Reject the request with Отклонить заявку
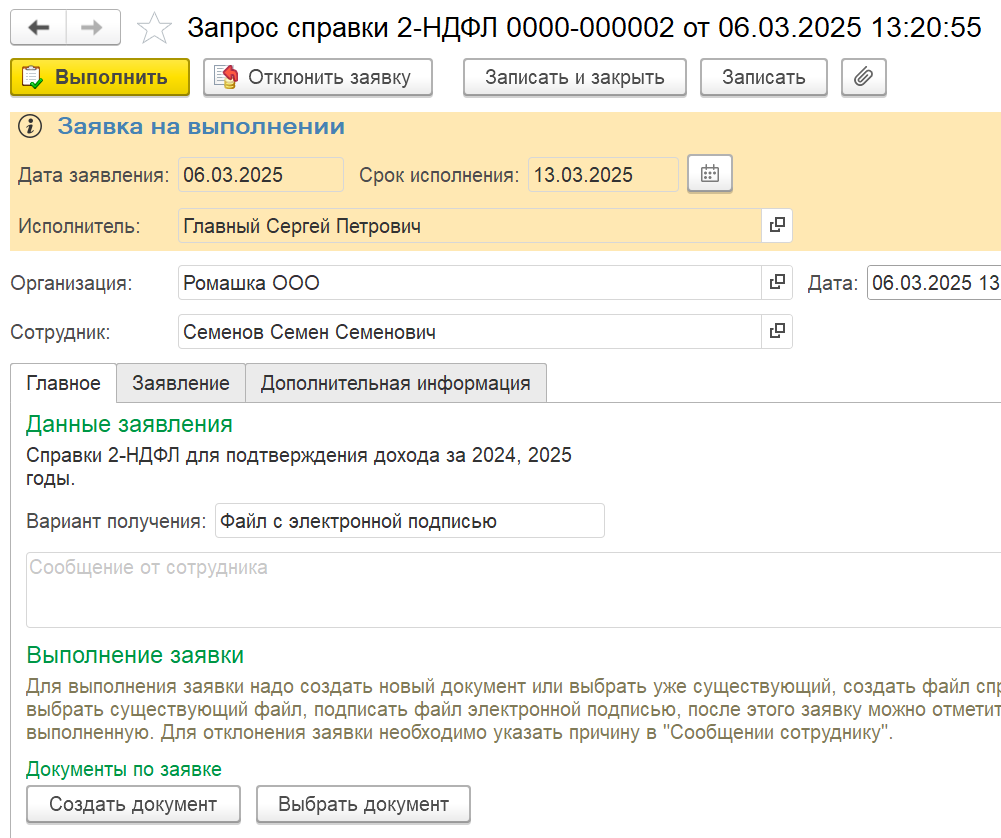The height and width of the screenshot is (838, 1001). point(318,77)
